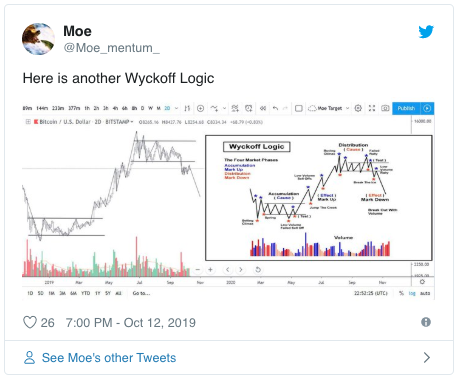Reset chart view with circular arrow
Image resolution: width=459 pixels, height=380 pixels.
258,269
